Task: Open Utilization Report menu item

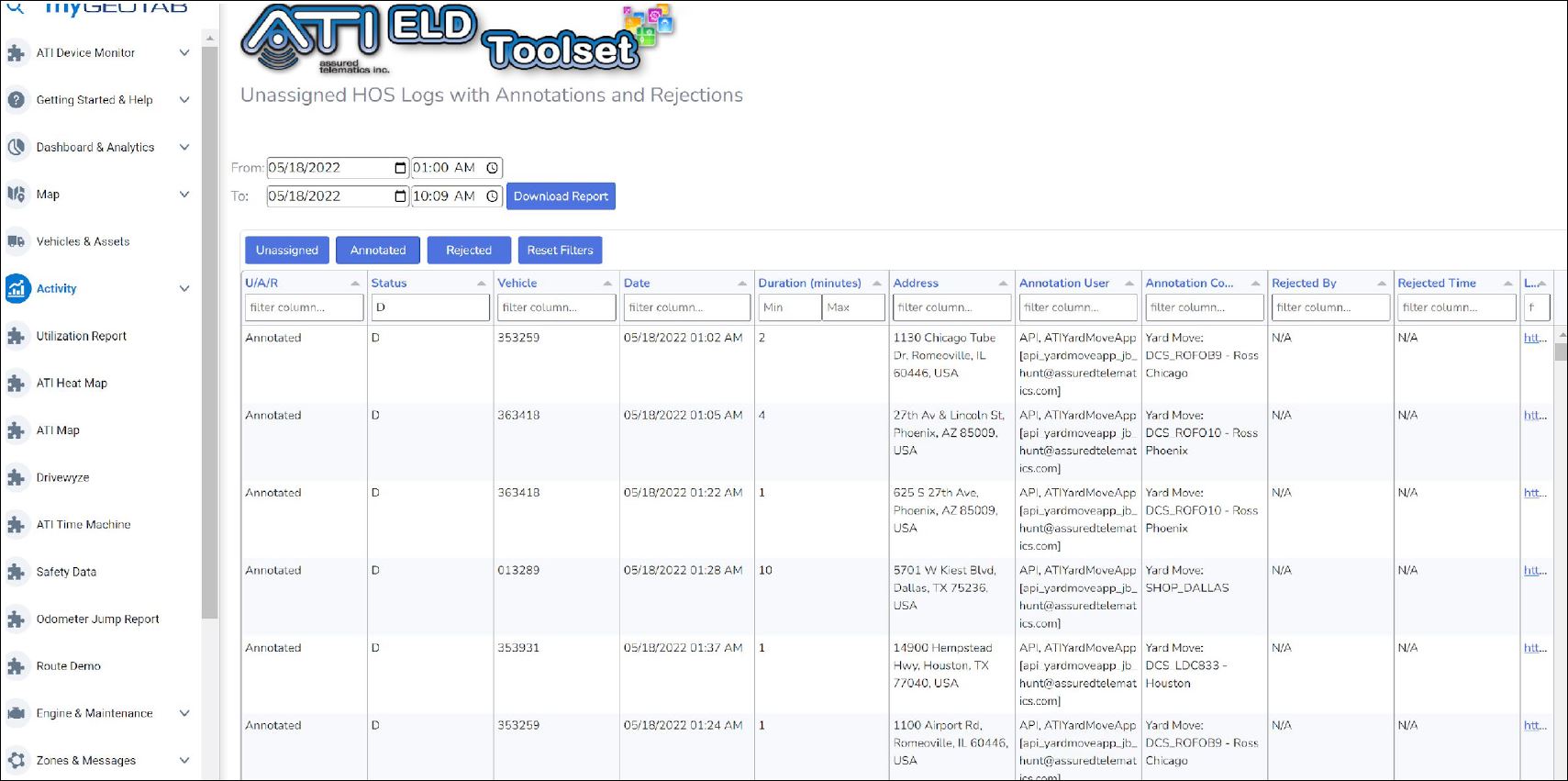Action: coord(82,336)
